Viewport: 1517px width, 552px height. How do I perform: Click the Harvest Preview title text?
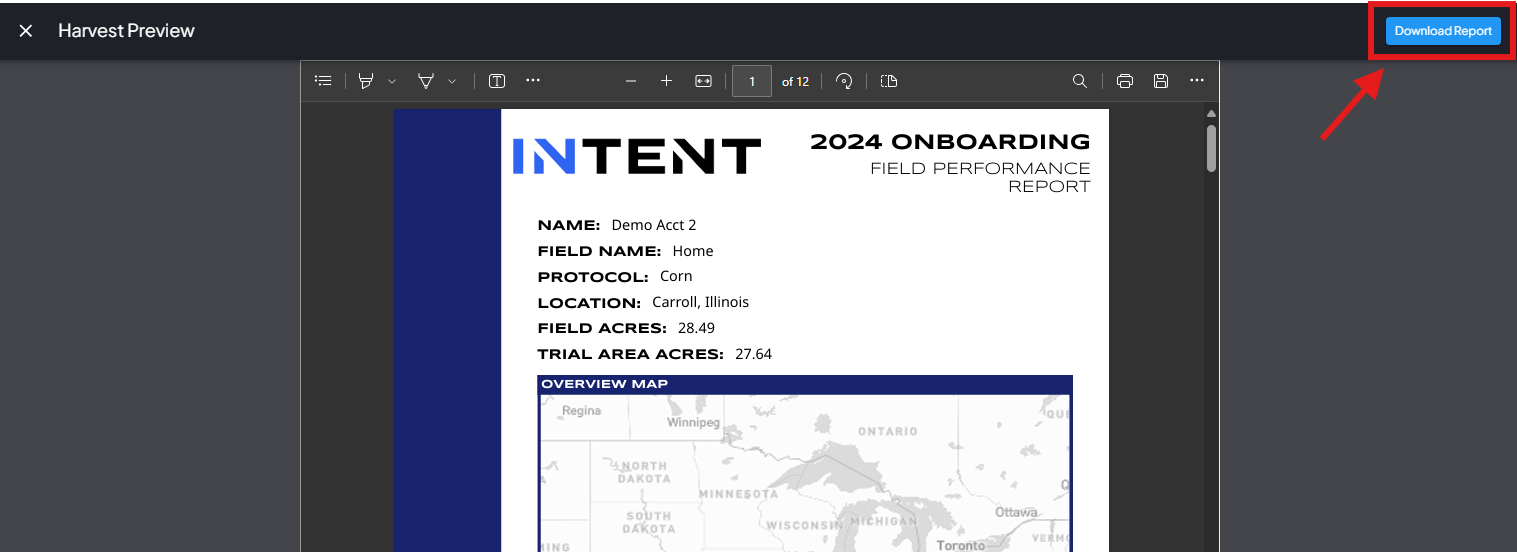click(x=126, y=31)
